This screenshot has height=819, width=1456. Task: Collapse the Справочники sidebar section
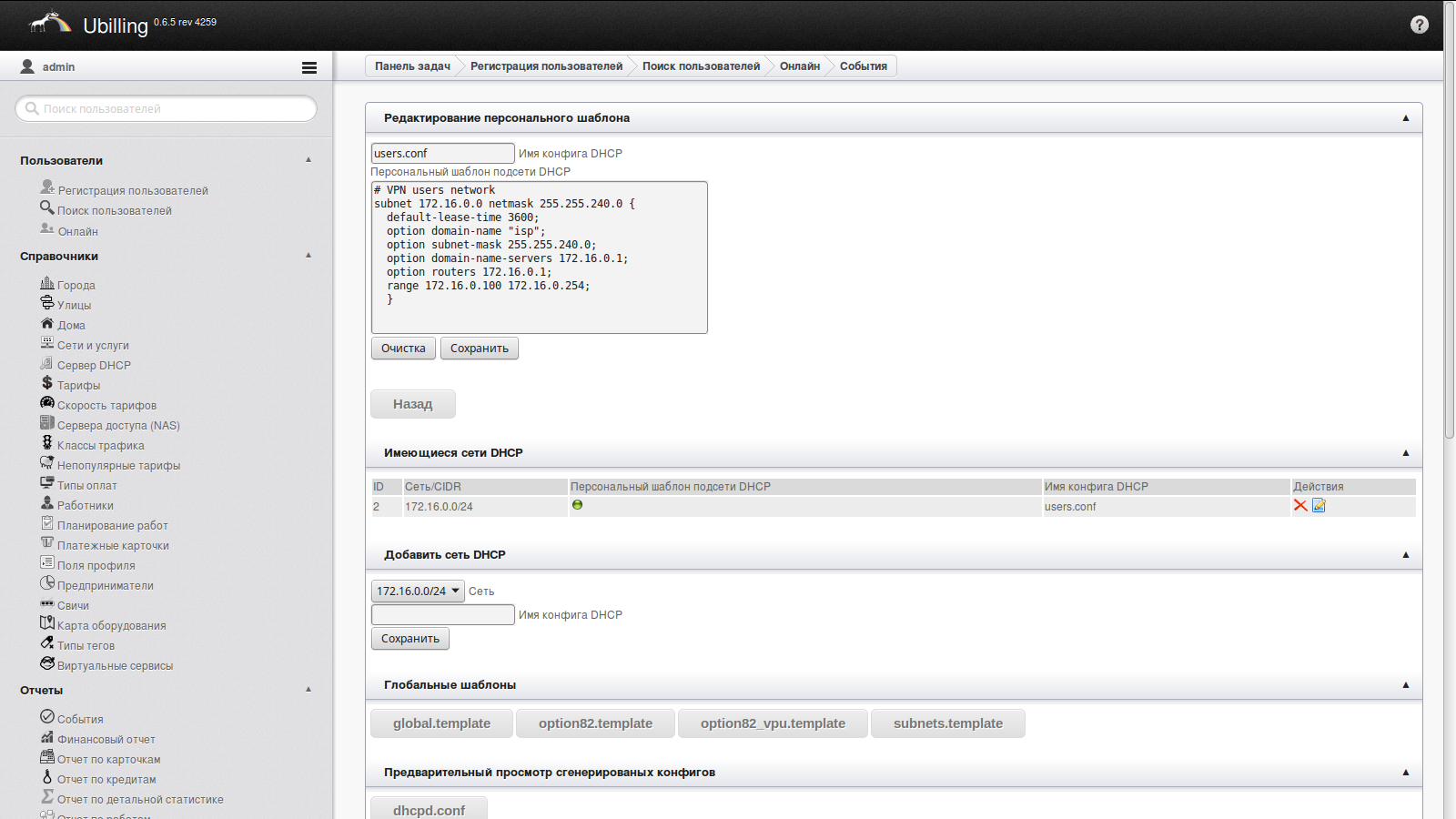click(308, 256)
